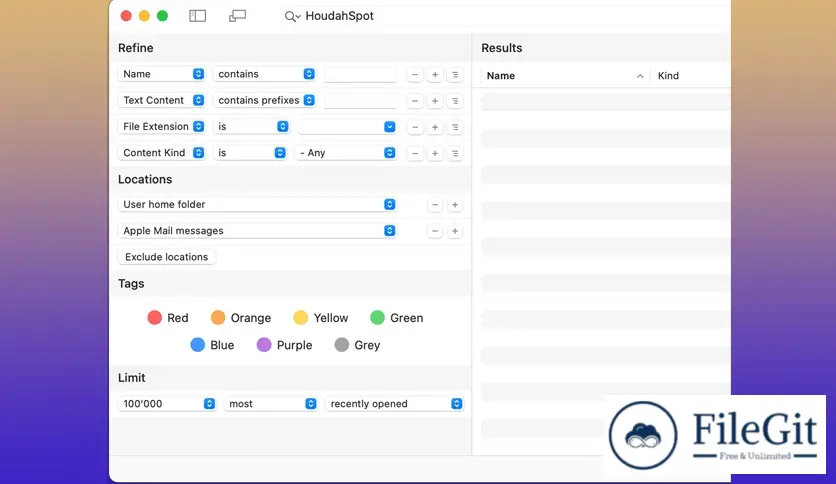The width and height of the screenshot is (836, 484).
Task: Toggle the Grey tag filter
Action: pyautogui.click(x=357, y=345)
